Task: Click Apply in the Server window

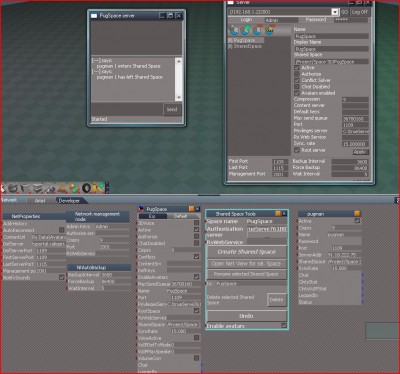Action: click(360, 152)
